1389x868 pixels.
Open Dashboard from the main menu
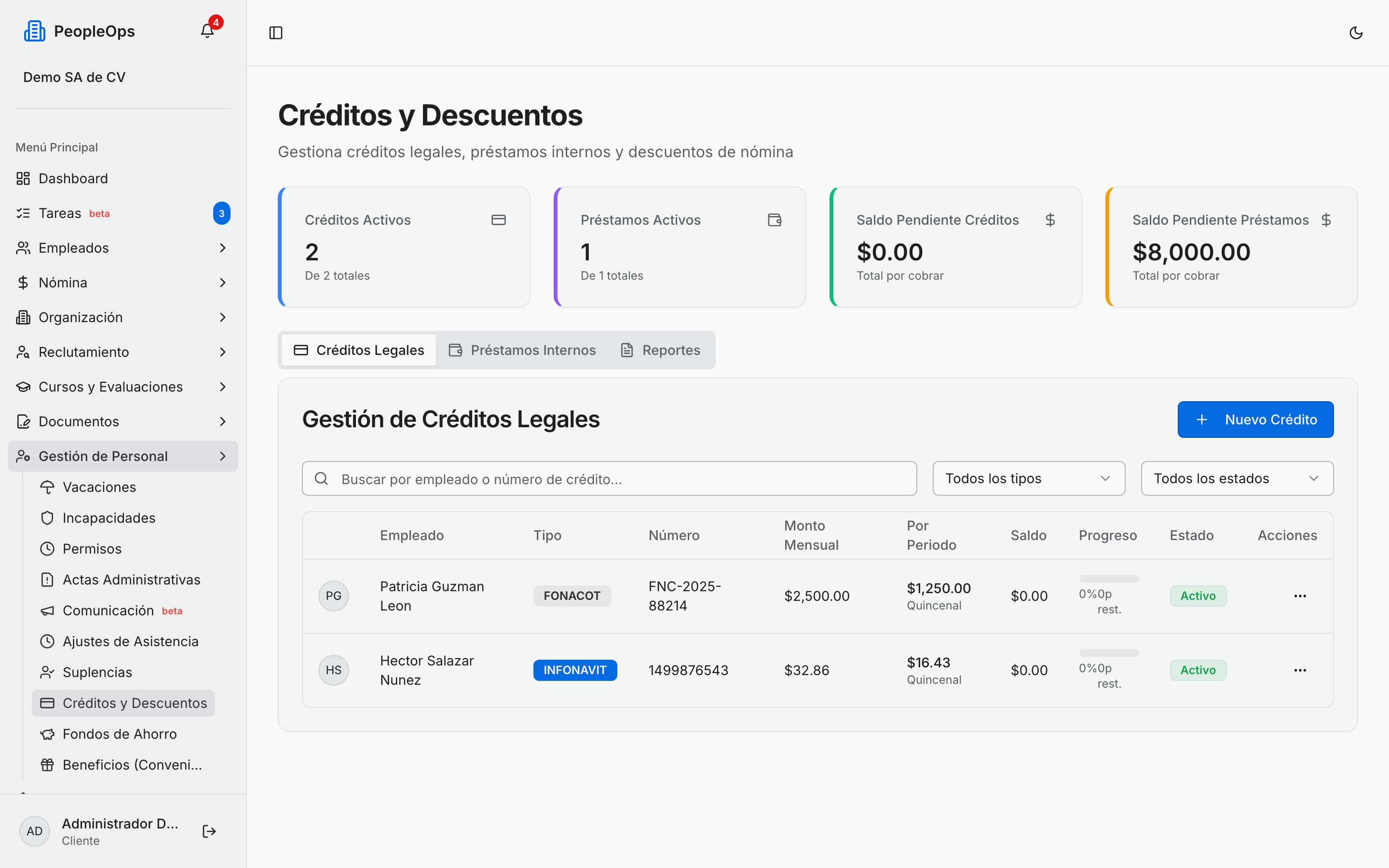123,178
